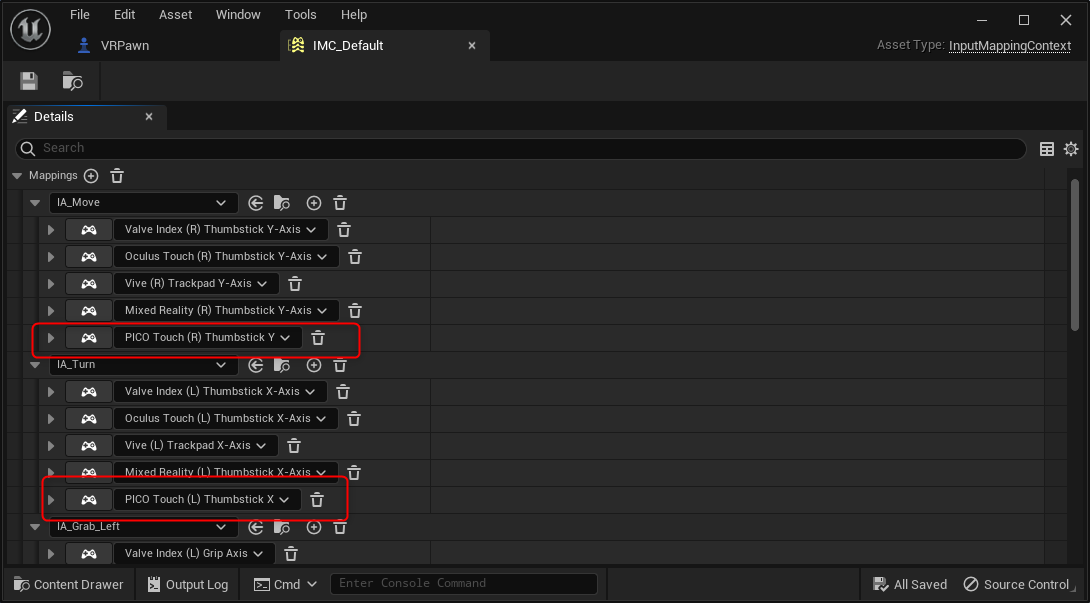Delete Valve Index (L) Thumbstick X-Axis binding
This screenshot has width=1090, height=603.
click(343, 392)
